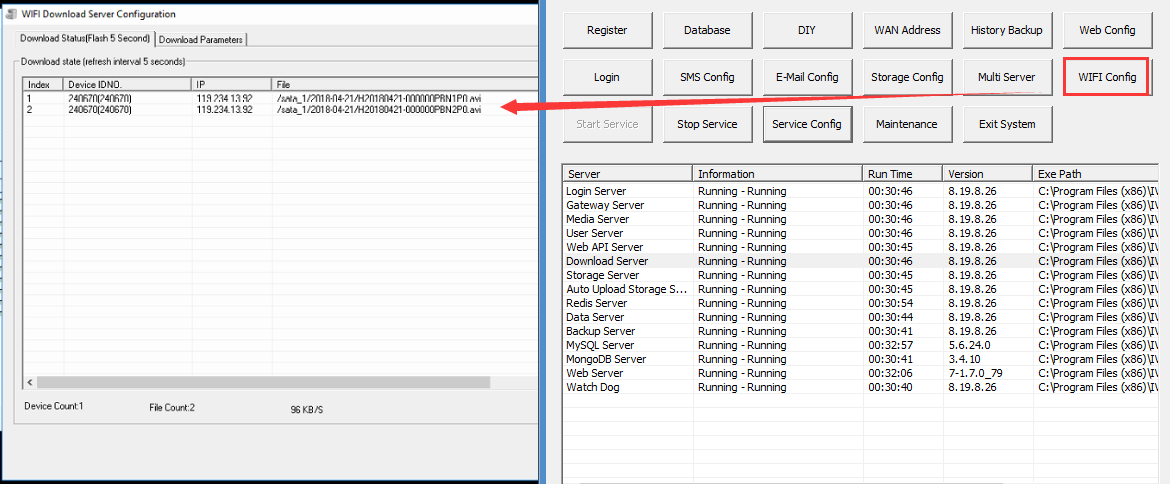Open History Backup
The image size is (1170, 484).
[x=1007, y=31]
